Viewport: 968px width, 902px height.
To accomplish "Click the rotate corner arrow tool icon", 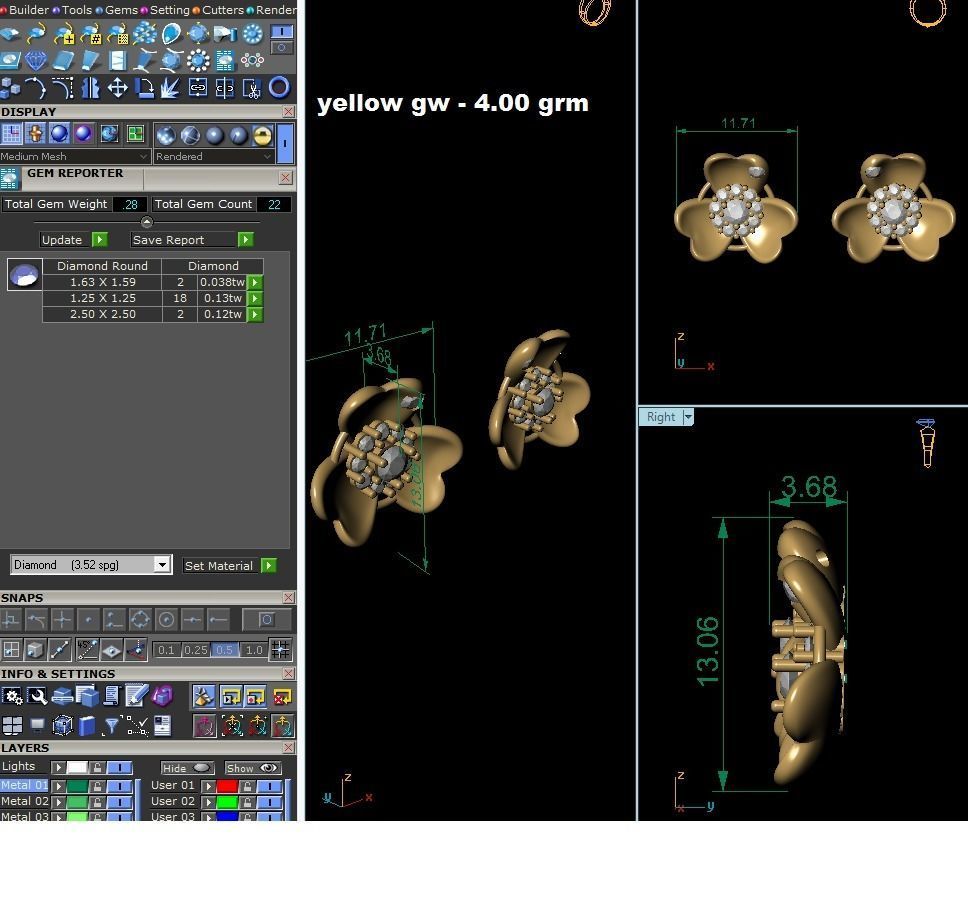I will (144, 88).
